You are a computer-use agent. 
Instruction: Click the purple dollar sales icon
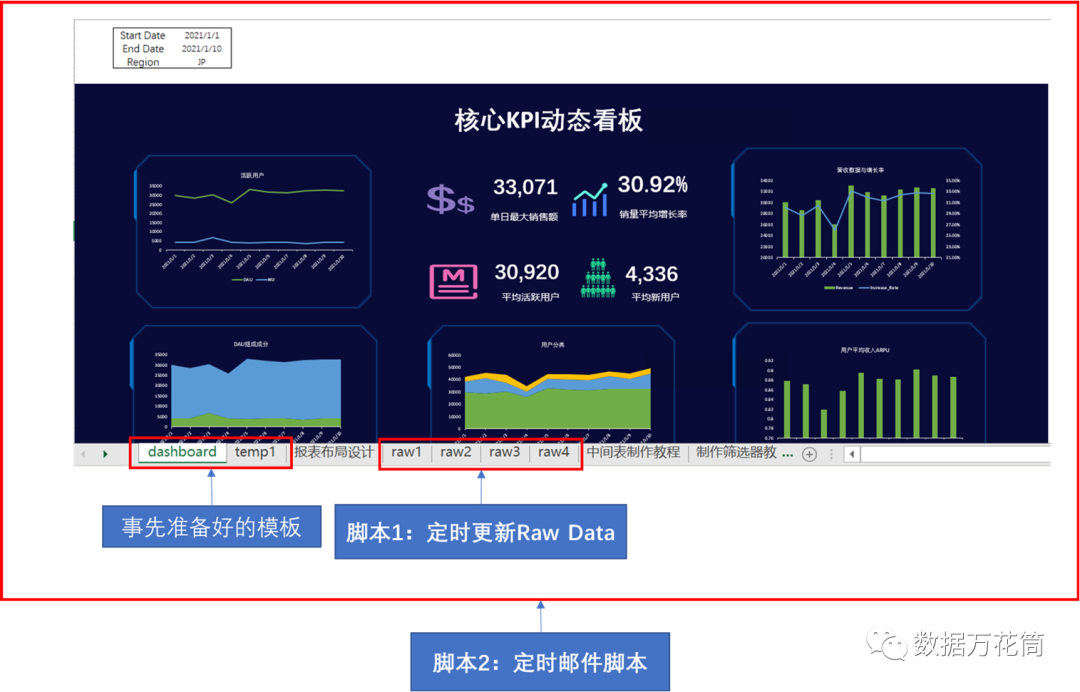pyautogui.click(x=450, y=199)
